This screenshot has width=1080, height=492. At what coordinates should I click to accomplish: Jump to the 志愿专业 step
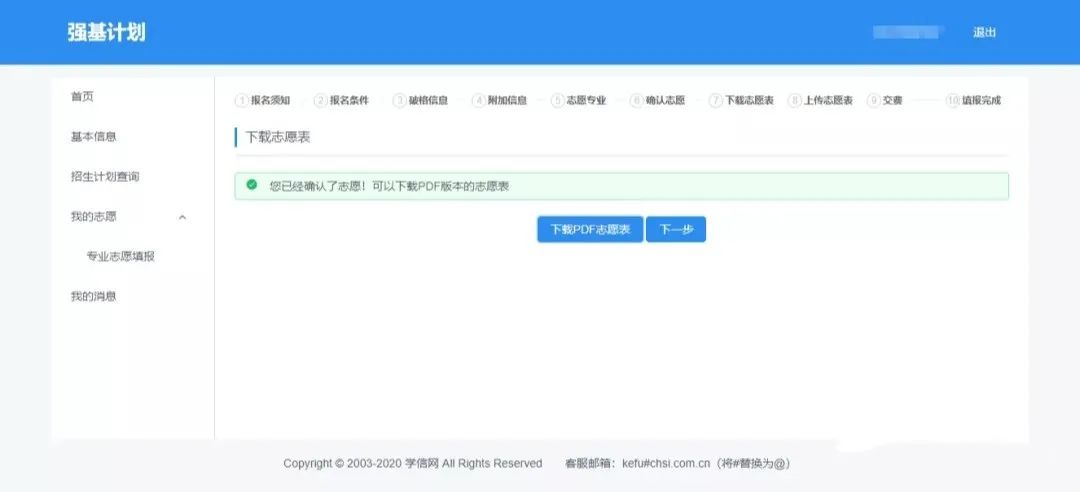(x=586, y=100)
